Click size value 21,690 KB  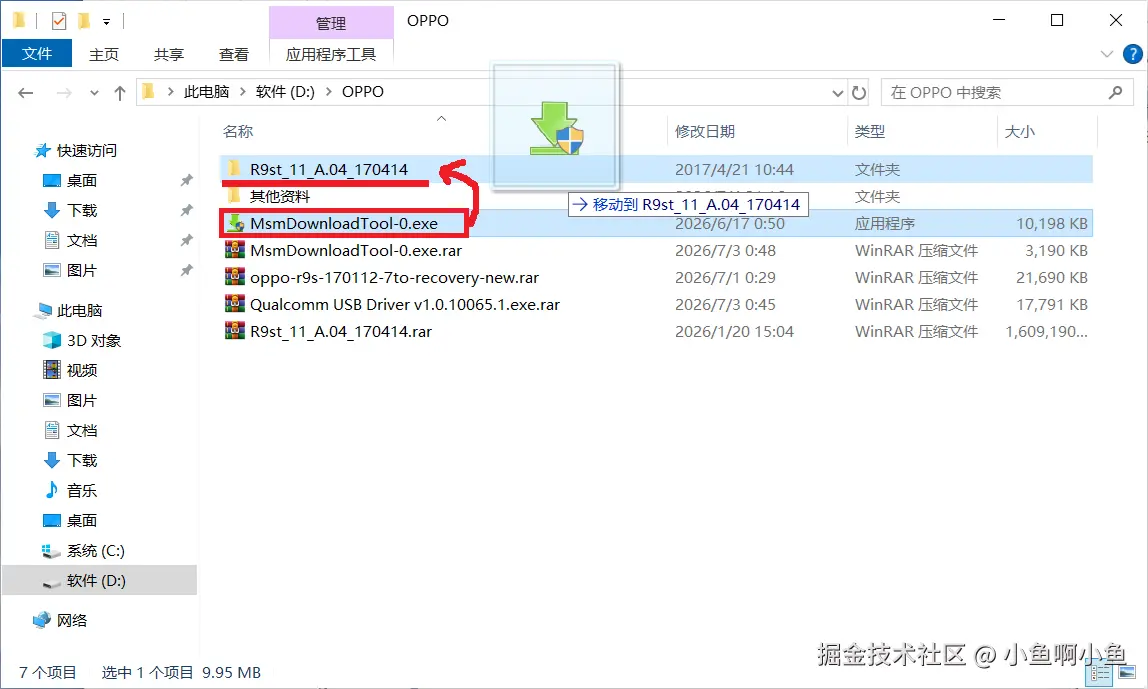1051,278
